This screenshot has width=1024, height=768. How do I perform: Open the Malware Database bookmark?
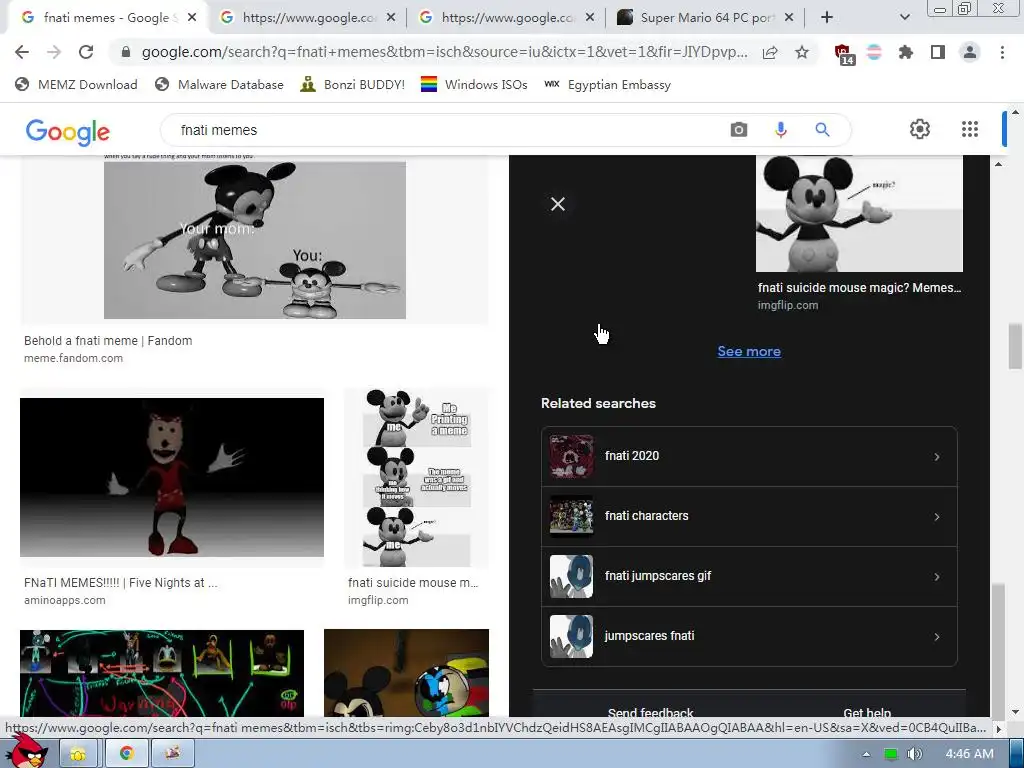pyautogui.click(x=219, y=85)
